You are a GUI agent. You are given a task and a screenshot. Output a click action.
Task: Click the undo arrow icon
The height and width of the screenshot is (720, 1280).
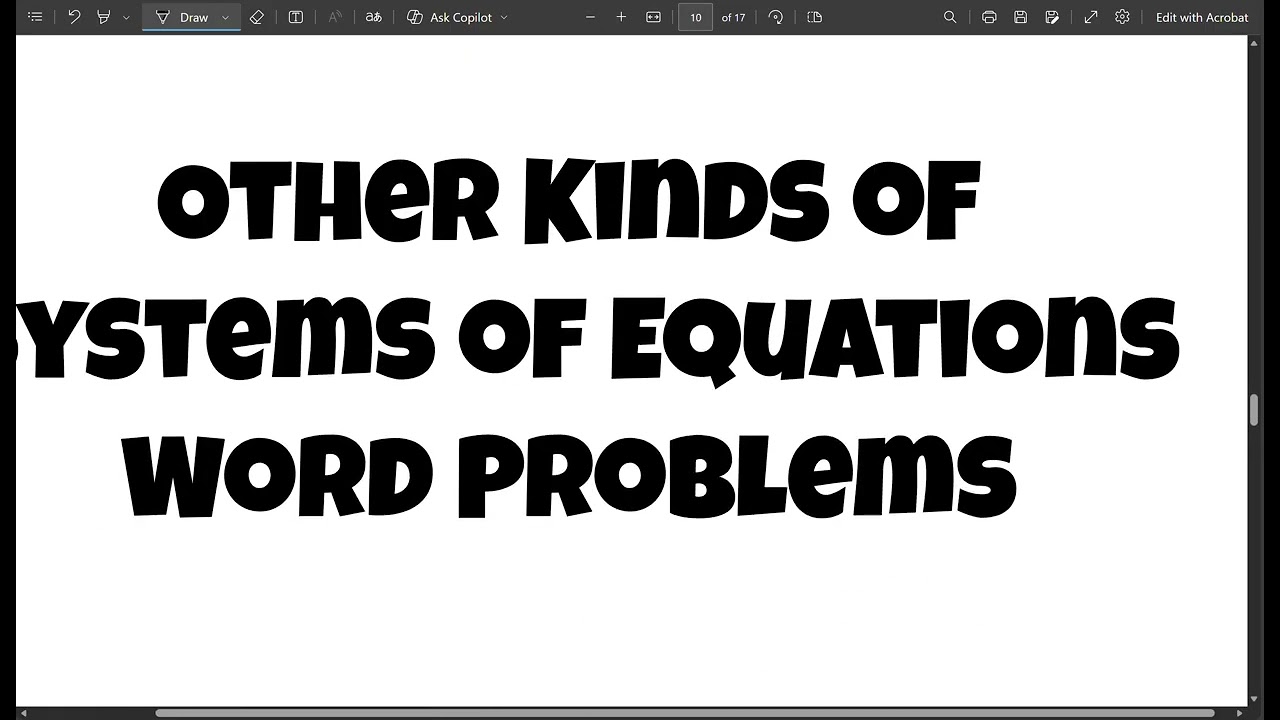point(73,17)
